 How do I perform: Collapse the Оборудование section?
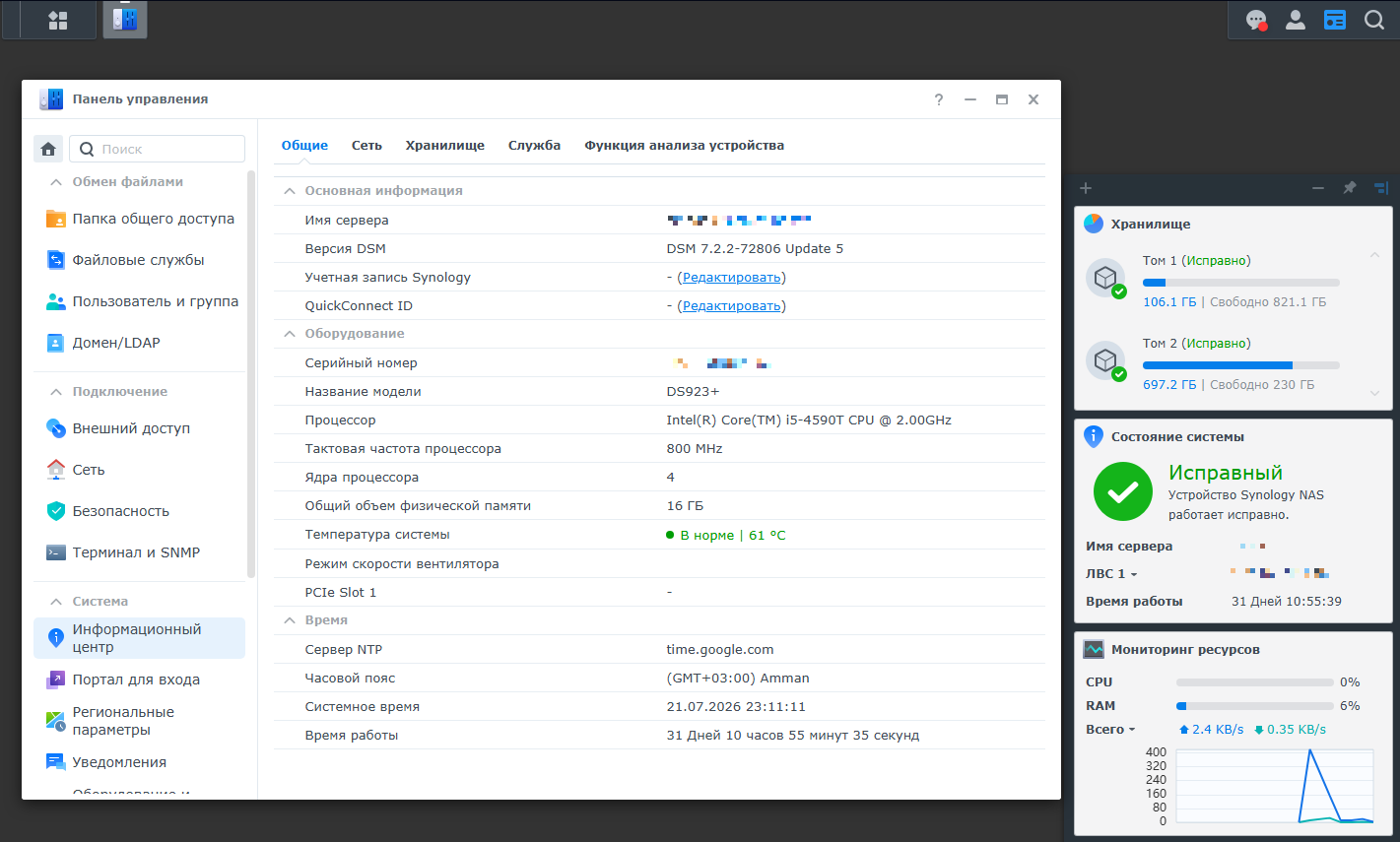tap(290, 334)
